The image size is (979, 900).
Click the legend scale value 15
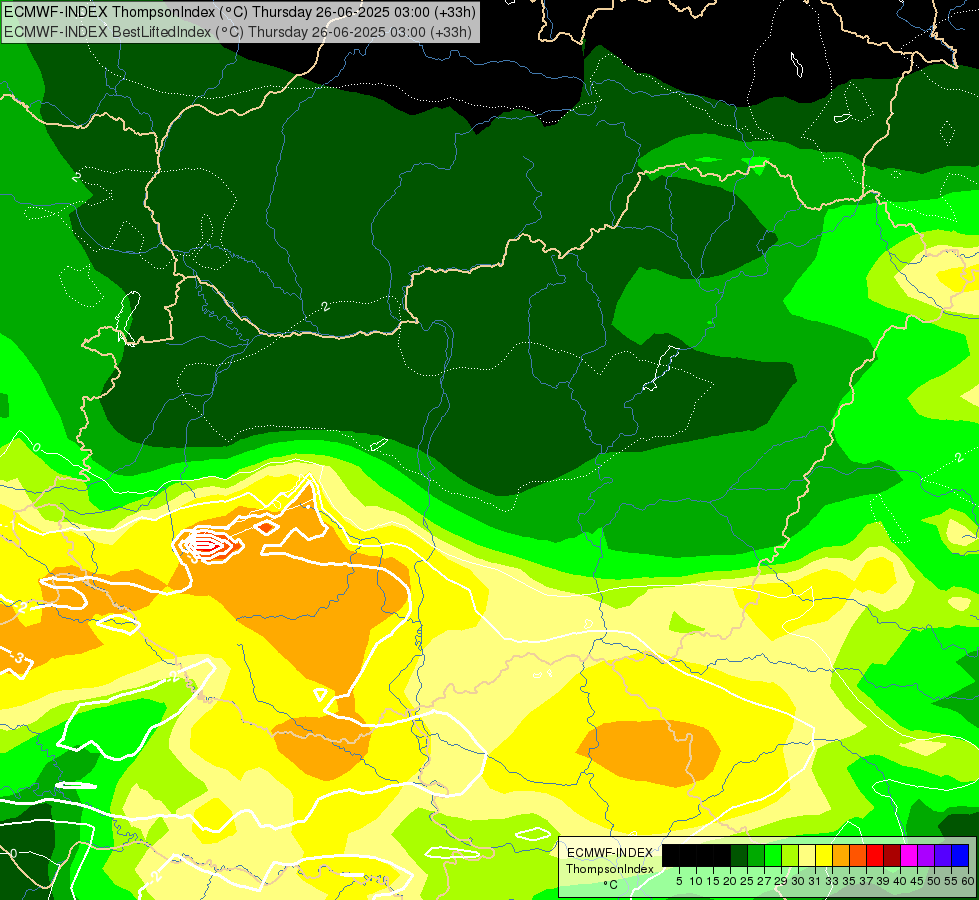(714, 881)
